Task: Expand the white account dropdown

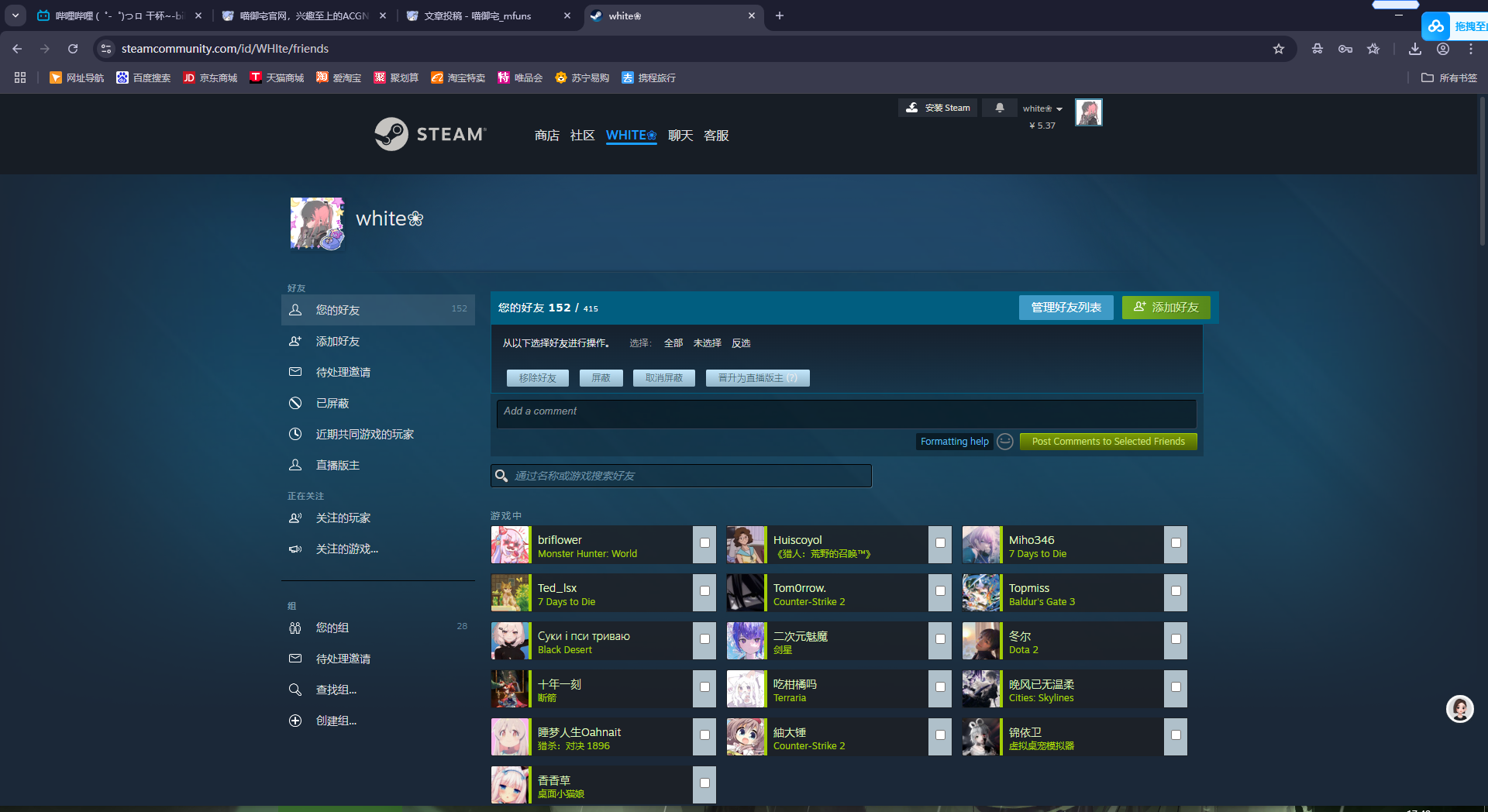Action: [1042, 108]
